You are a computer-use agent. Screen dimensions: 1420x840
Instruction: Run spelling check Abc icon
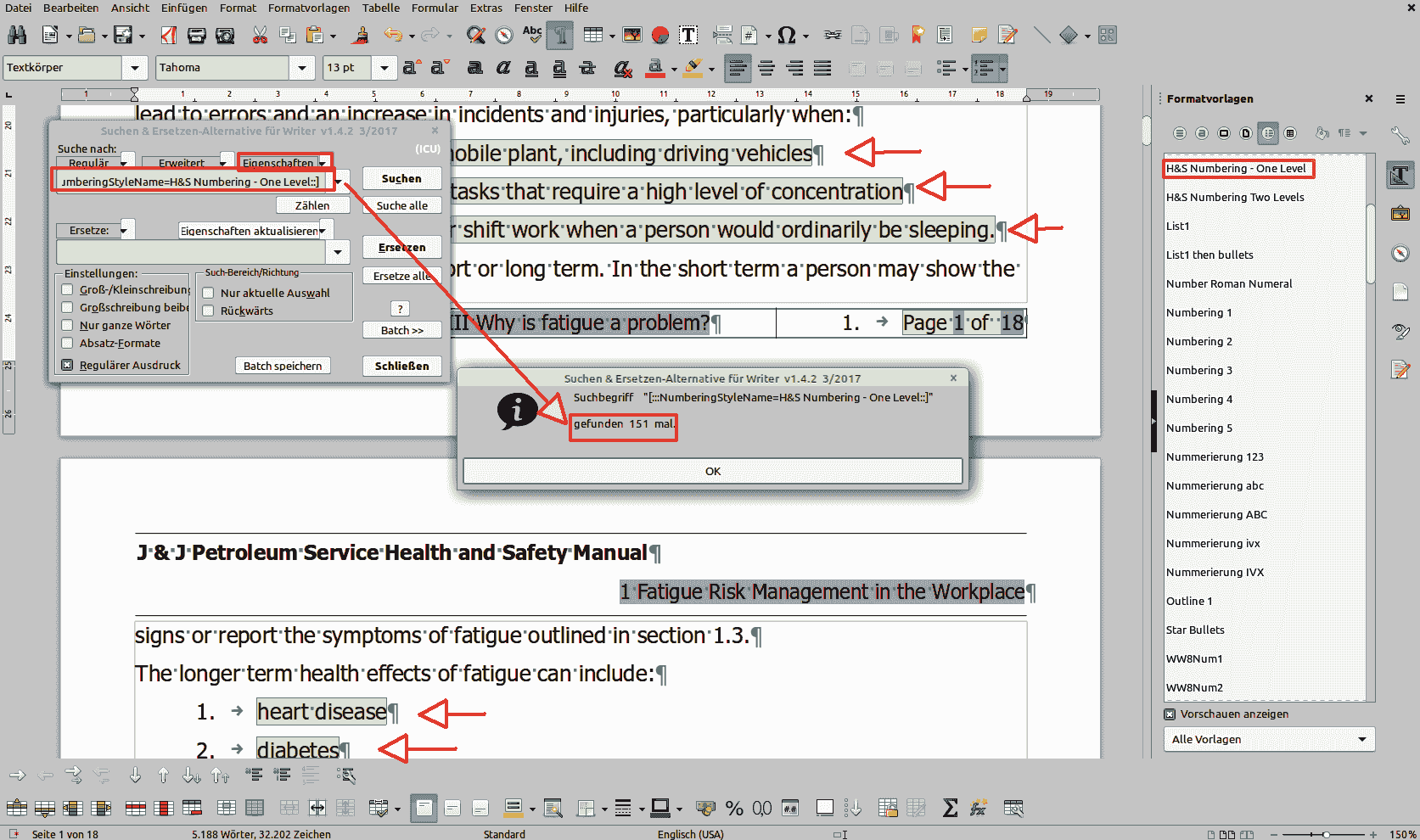532,35
